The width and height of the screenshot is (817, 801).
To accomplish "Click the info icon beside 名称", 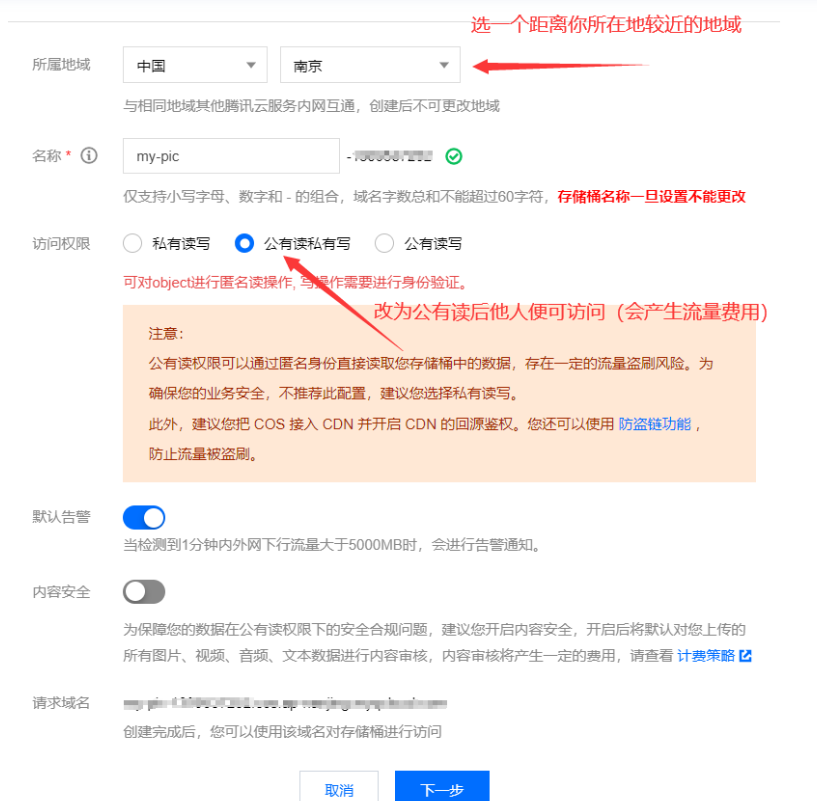I will click(x=89, y=155).
